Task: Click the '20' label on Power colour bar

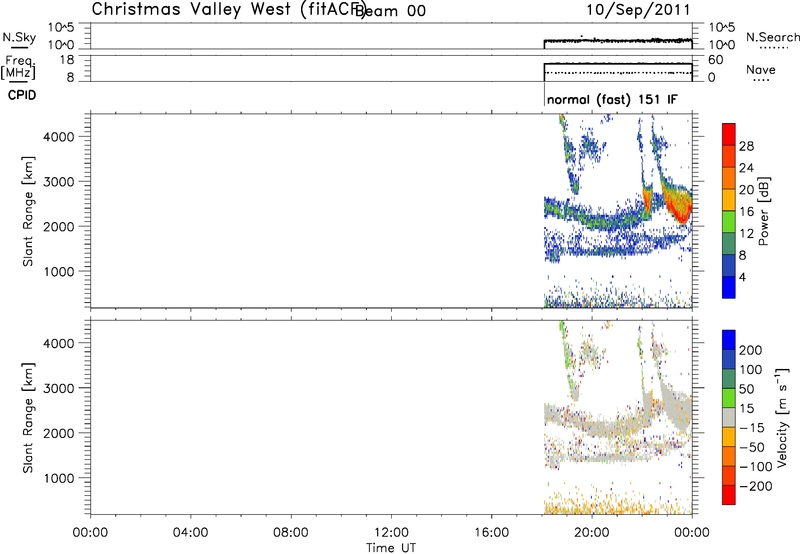Action: tap(746, 190)
